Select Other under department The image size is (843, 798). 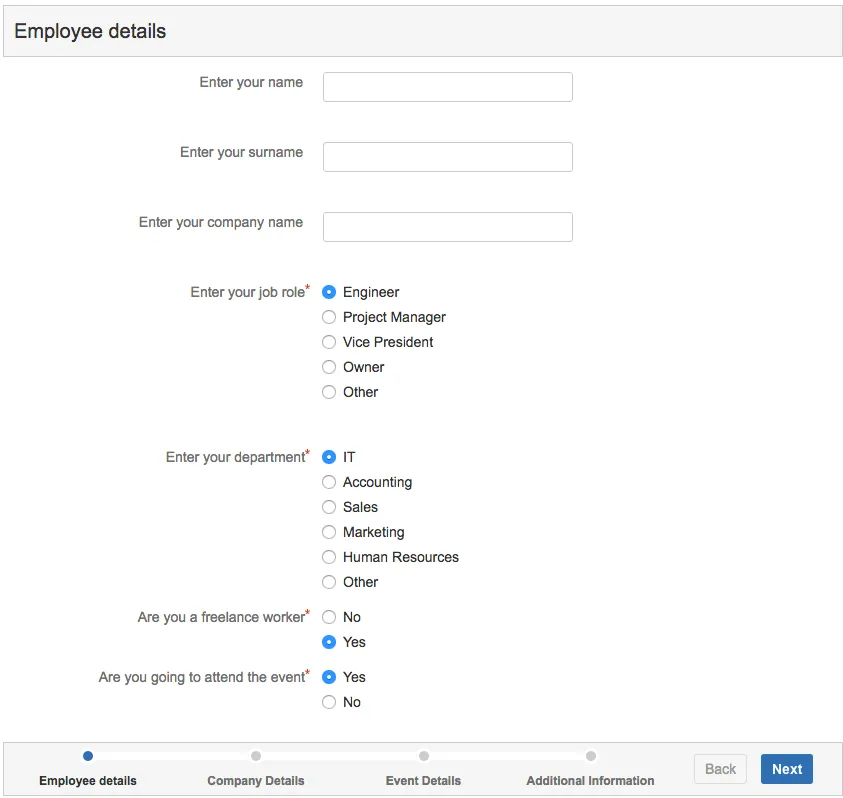coord(328,582)
